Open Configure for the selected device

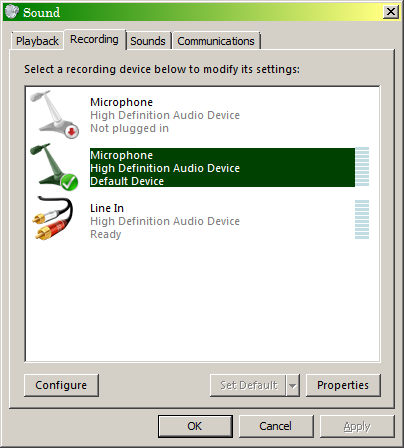61,385
